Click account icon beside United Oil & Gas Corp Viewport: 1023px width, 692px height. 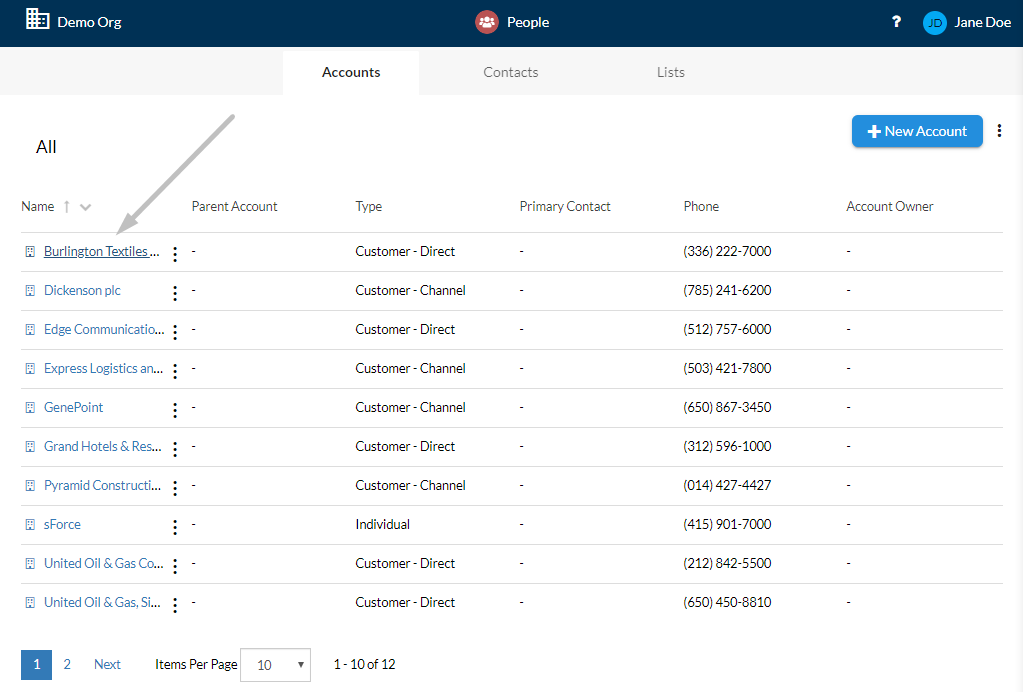(30, 564)
